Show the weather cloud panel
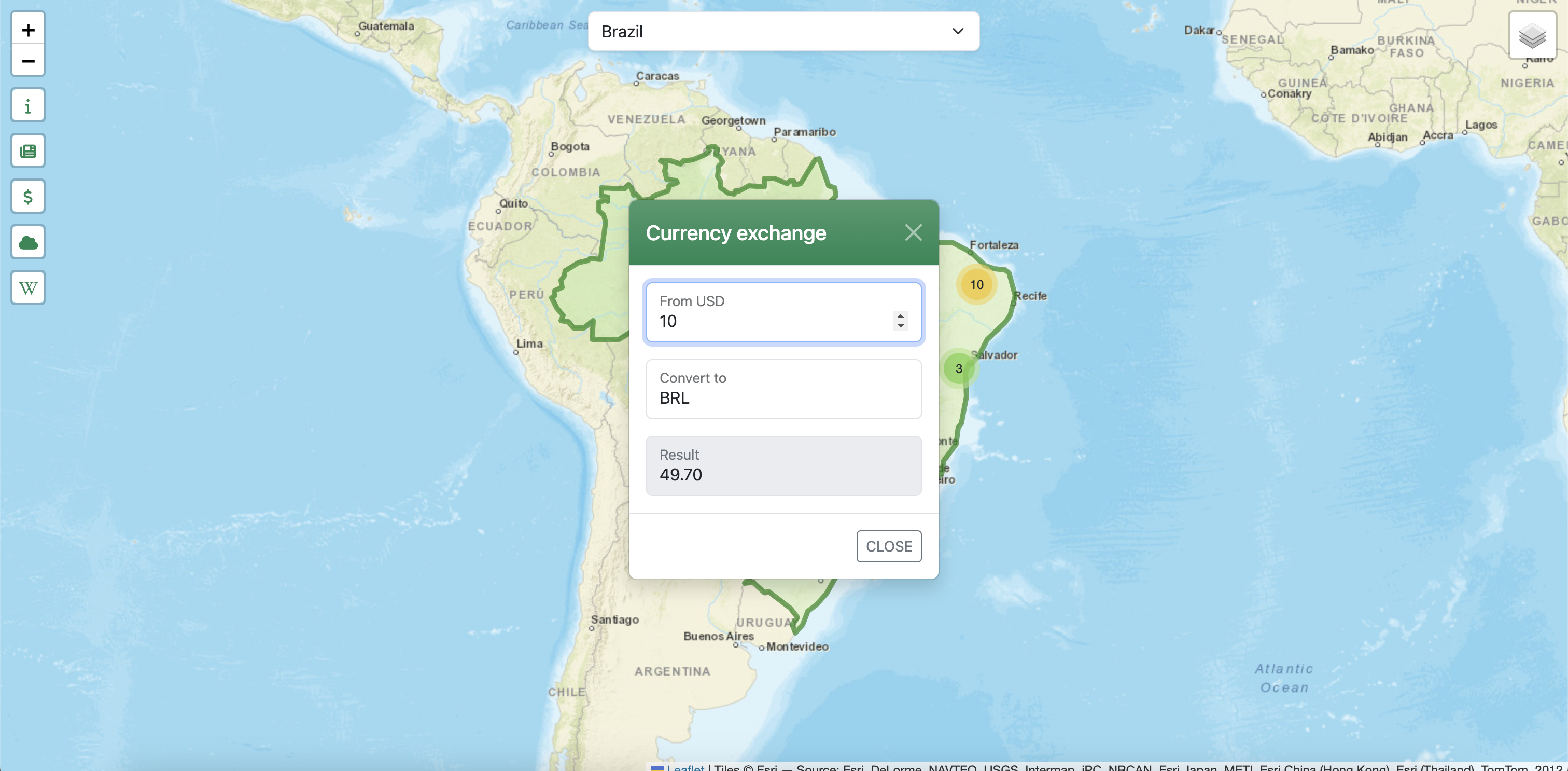Screen dimensions: 1568x771 (x=28, y=242)
